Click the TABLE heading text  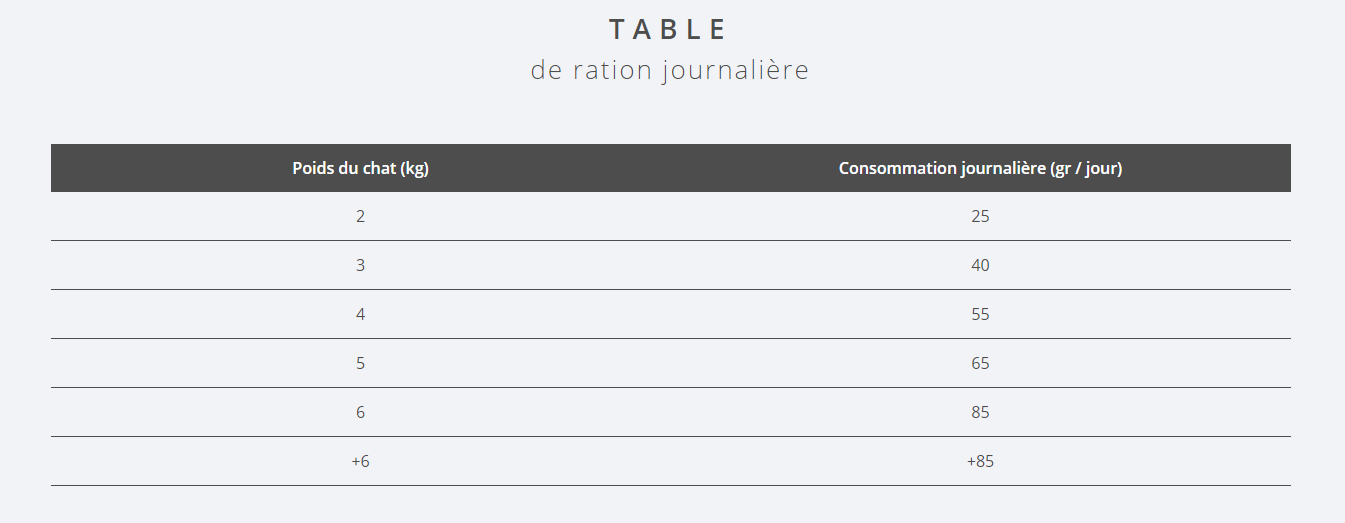tap(668, 30)
